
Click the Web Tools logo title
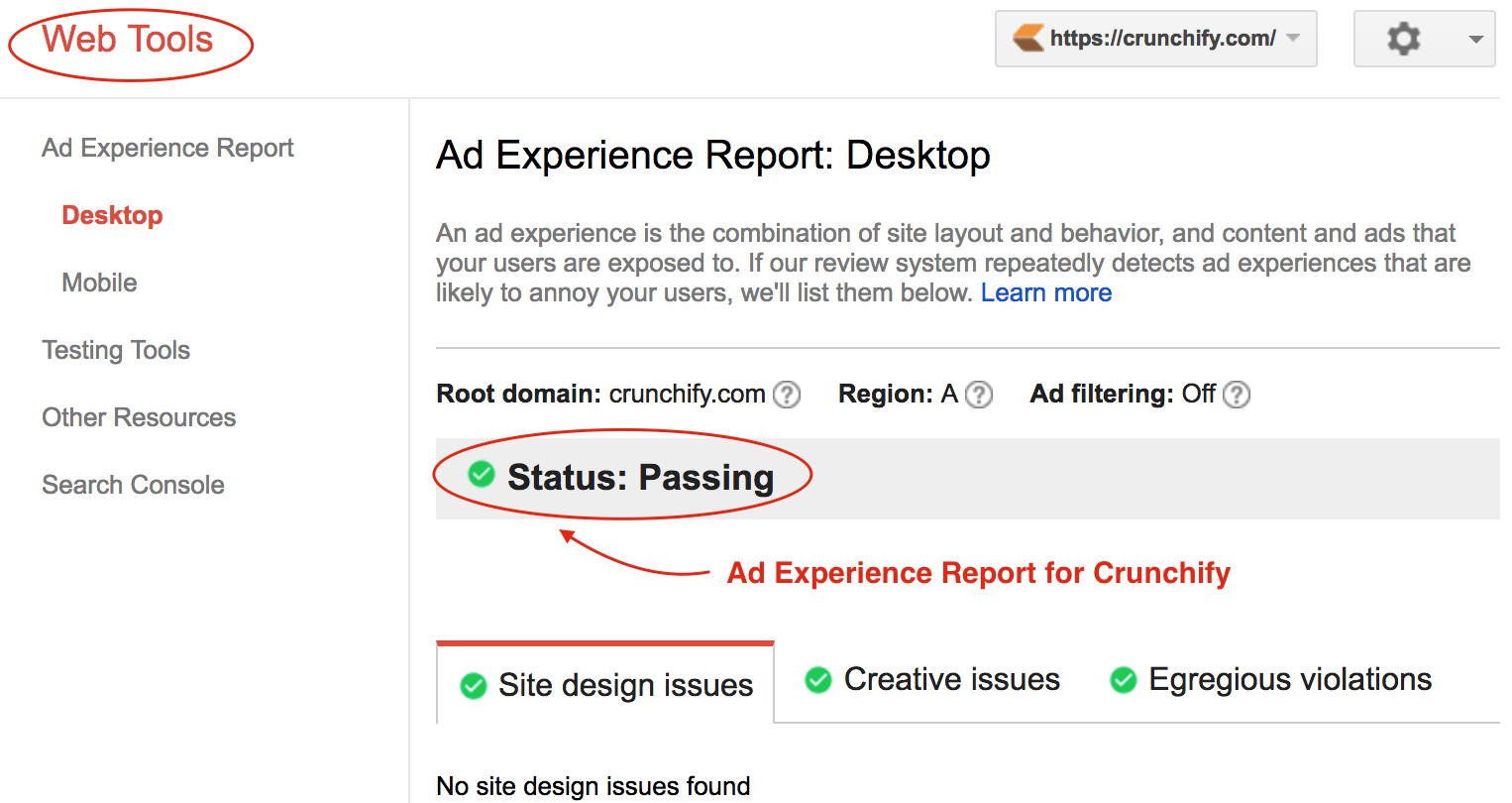[x=128, y=40]
